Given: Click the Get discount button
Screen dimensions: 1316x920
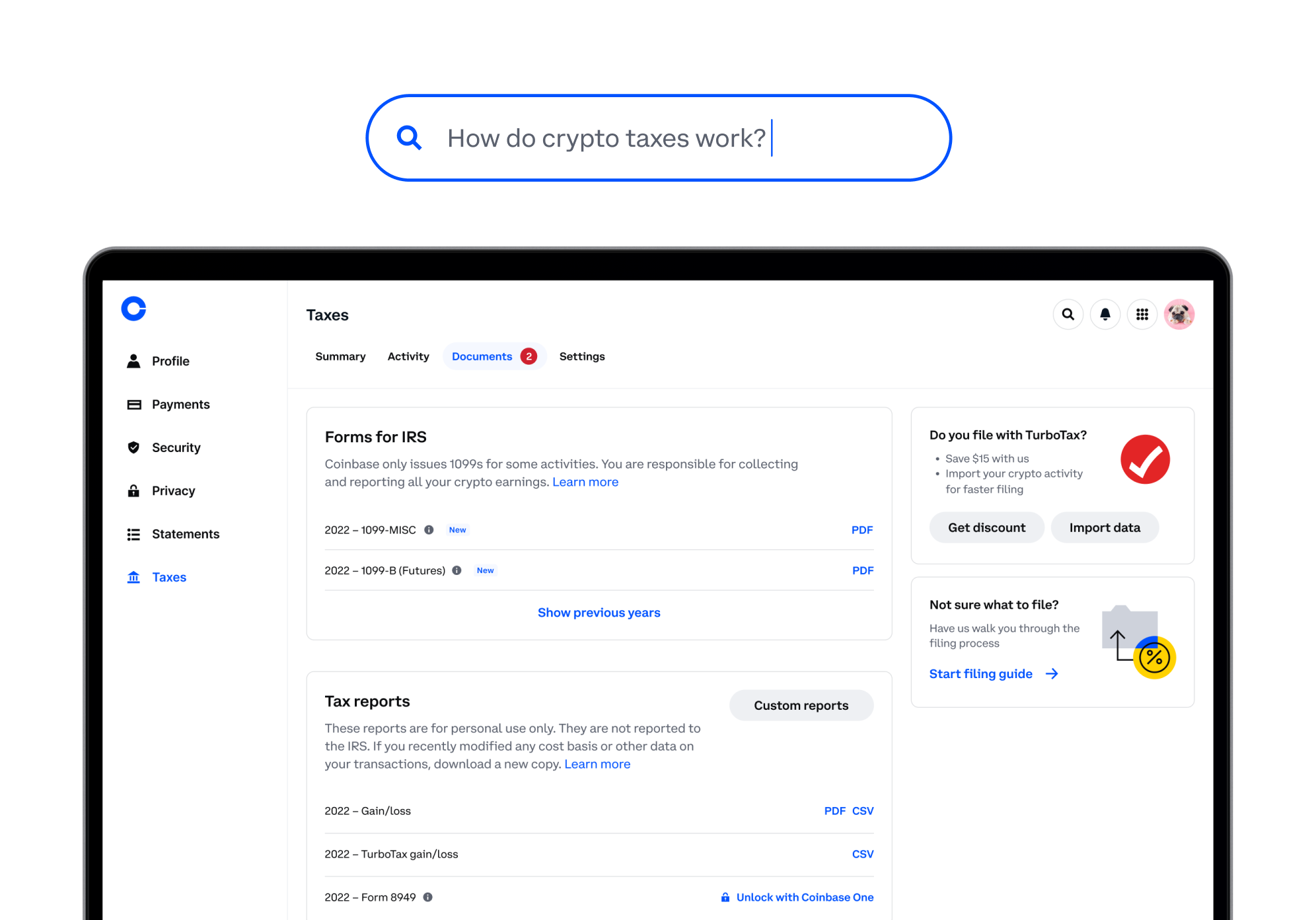Looking at the screenshot, I should pos(986,527).
